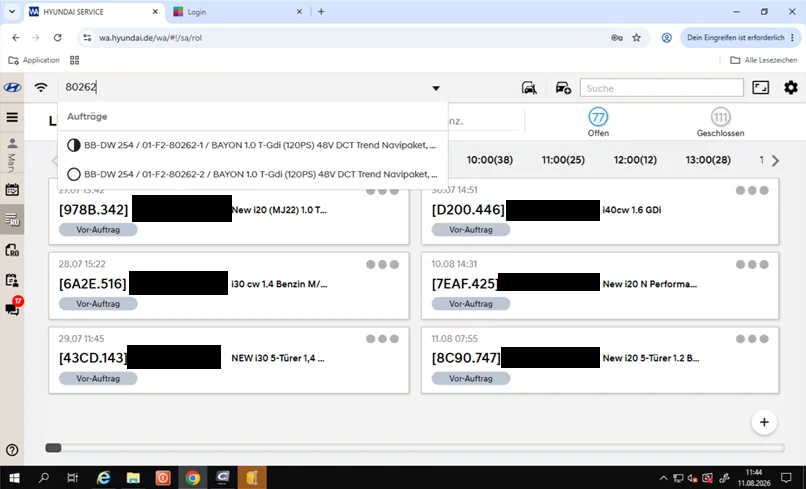Screen dimensions: 806x489
Task: Click Vor-Auftrag tag on 43CD.143 card
Action: tap(98, 378)
